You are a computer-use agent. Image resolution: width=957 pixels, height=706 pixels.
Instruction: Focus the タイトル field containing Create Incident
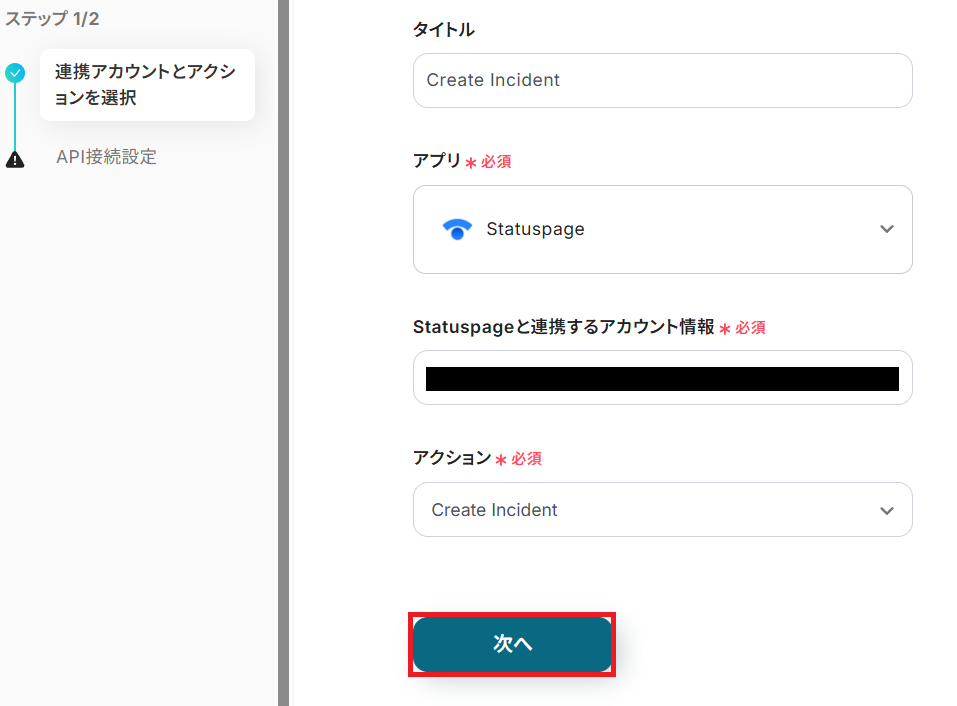pyautogui.click(x=662, y=80)
